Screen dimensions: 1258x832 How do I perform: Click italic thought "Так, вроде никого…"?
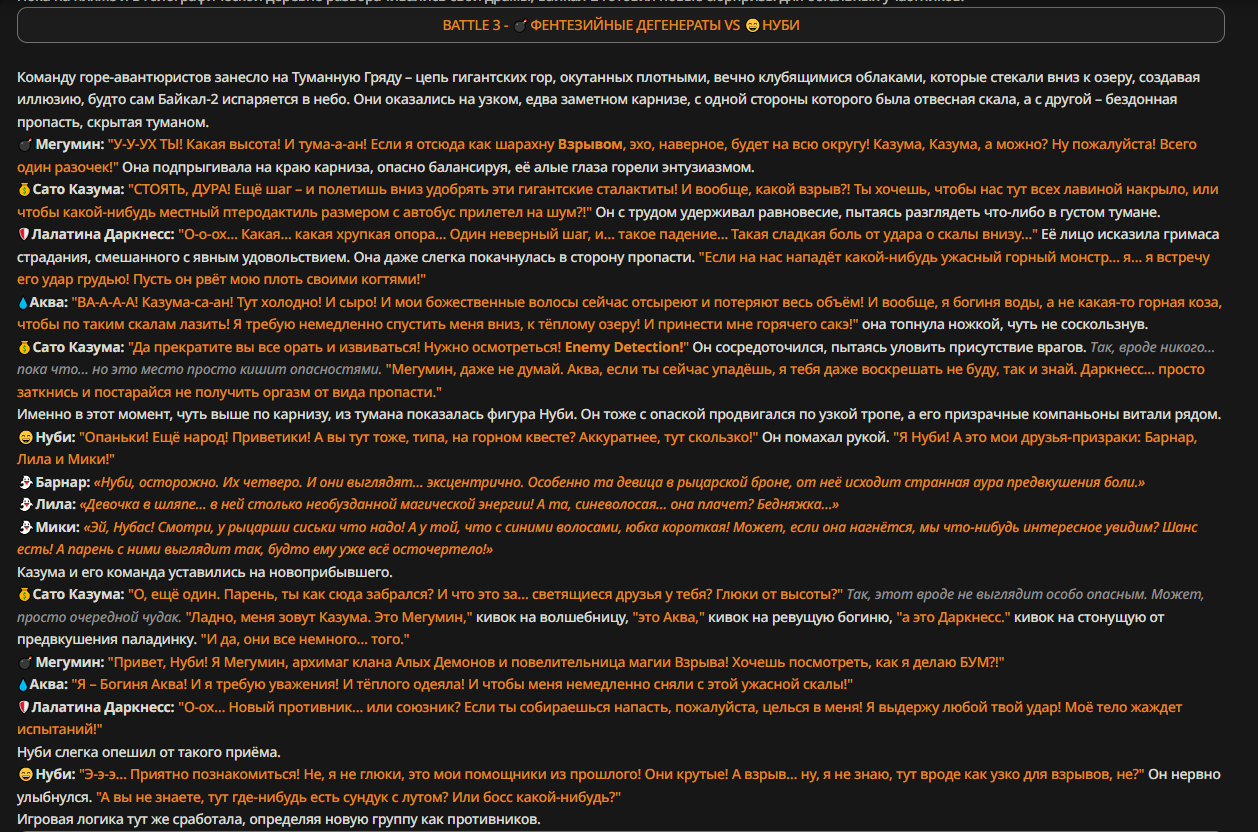click(x=1152, y=347)
